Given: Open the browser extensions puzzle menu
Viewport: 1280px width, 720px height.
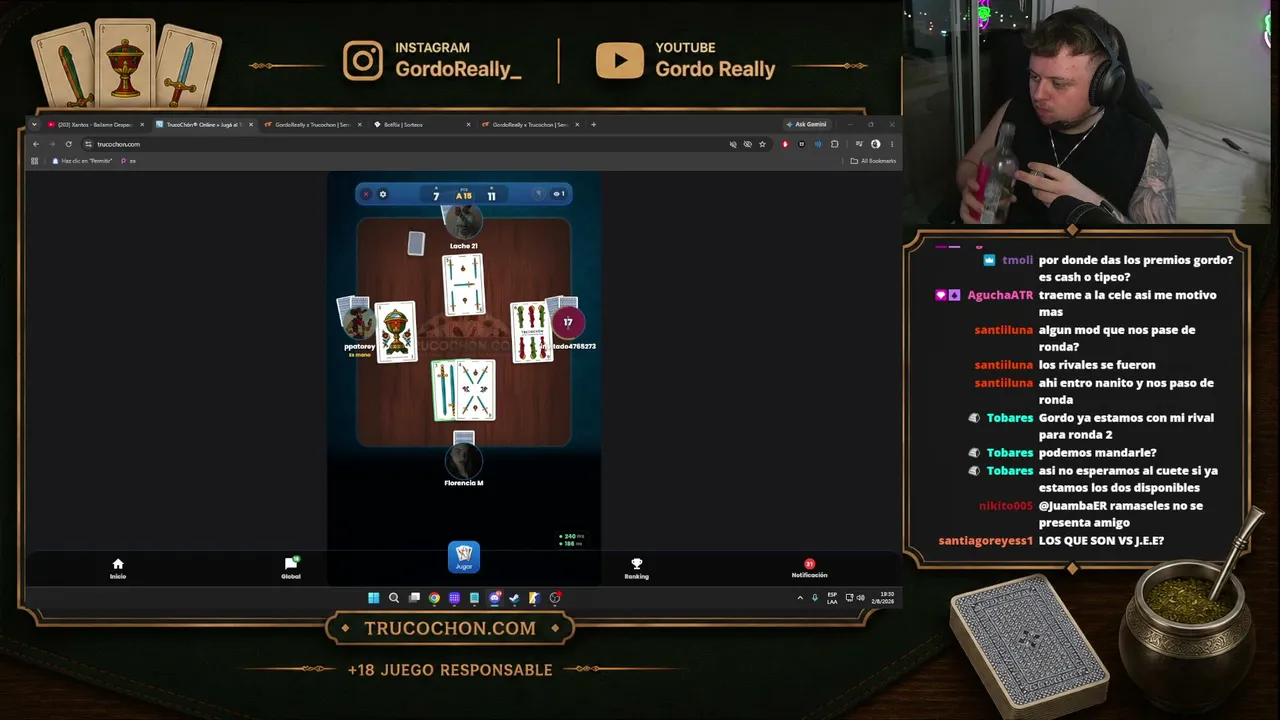Looking at the screenshot, I should [834, 144].
